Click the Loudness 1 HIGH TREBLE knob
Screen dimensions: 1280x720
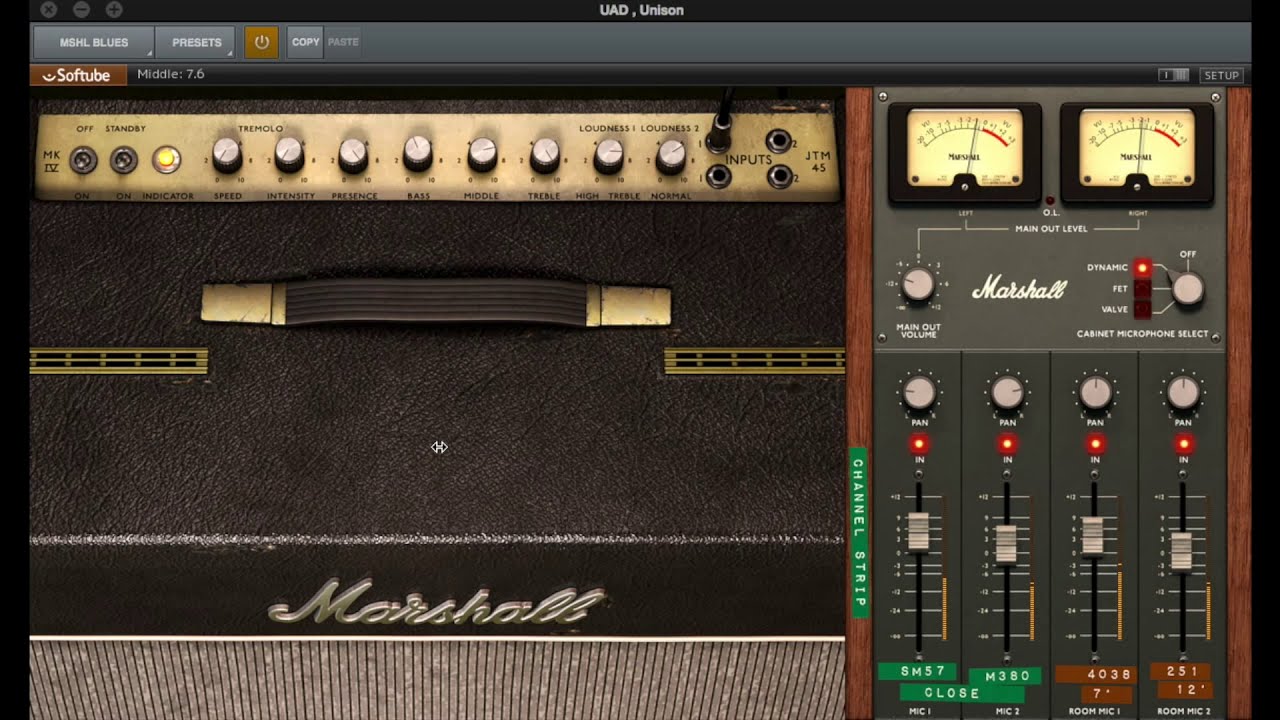[608, 154]
